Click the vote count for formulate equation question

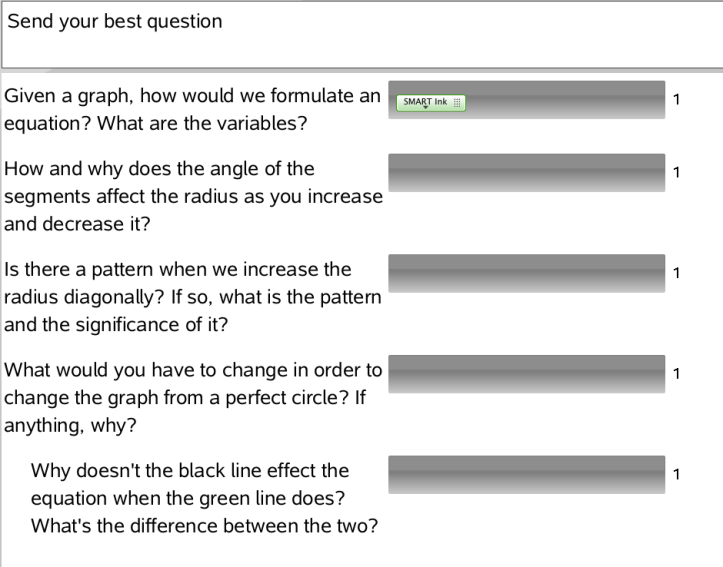pyautogui.click(x=677, y=100)
